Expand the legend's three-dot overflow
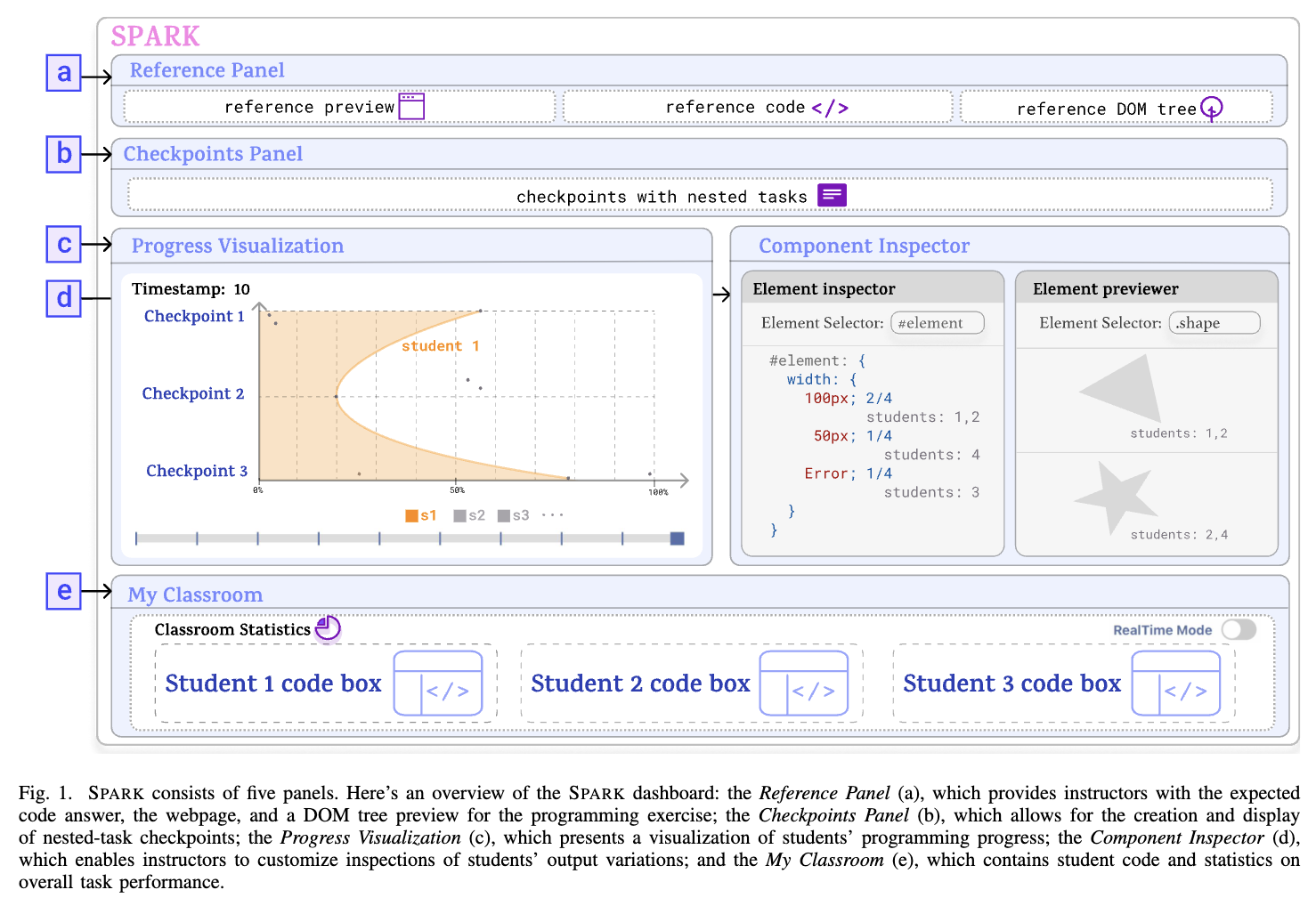Screen dimensions: 1316x906 552,515
